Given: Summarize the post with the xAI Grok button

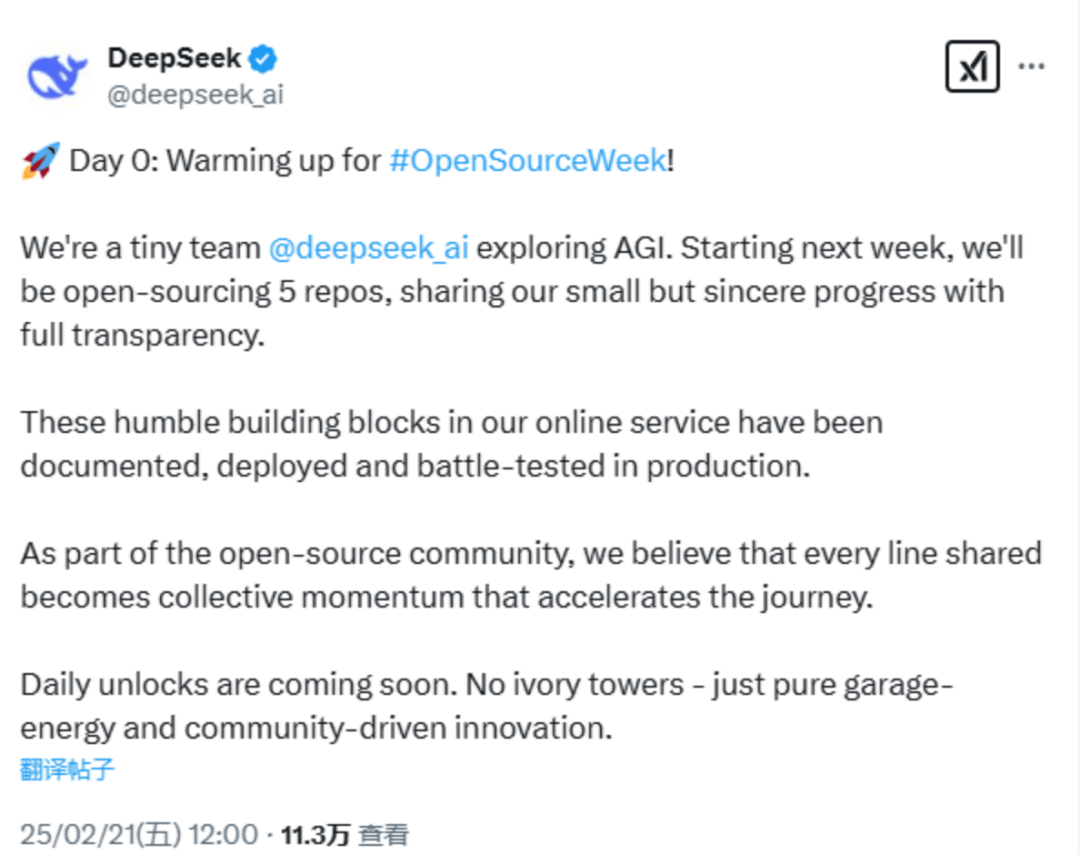Looking at the screenshot, I should coord(971,64).
